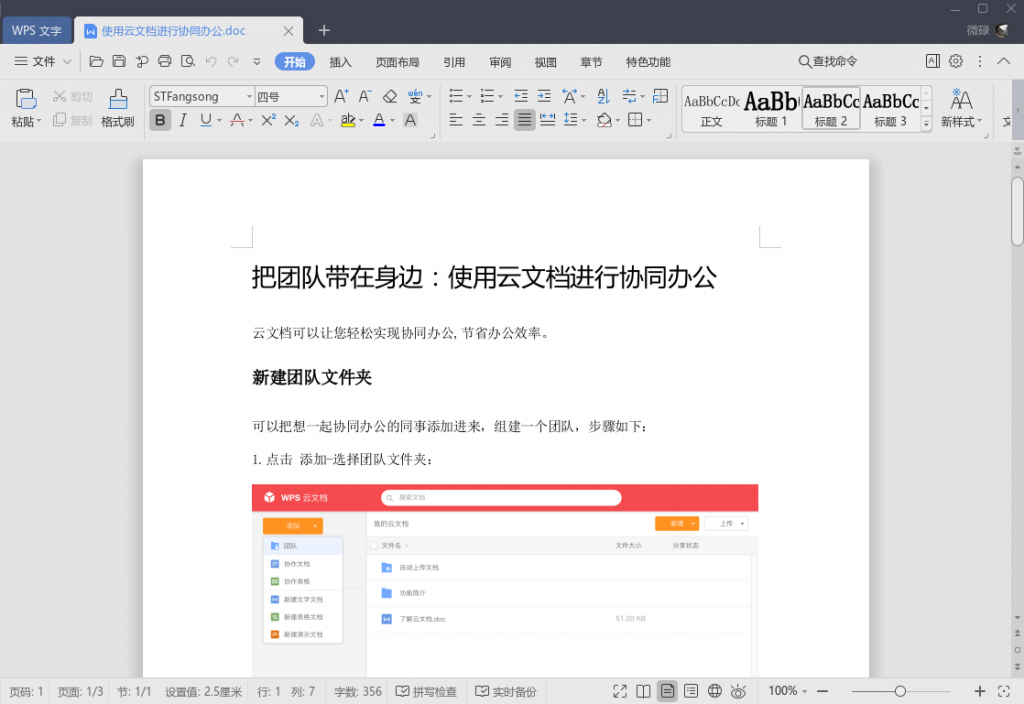Apply subscript X₂ formatting
The height and width of the screenshot is (704, 1024).
click(292, 120)
